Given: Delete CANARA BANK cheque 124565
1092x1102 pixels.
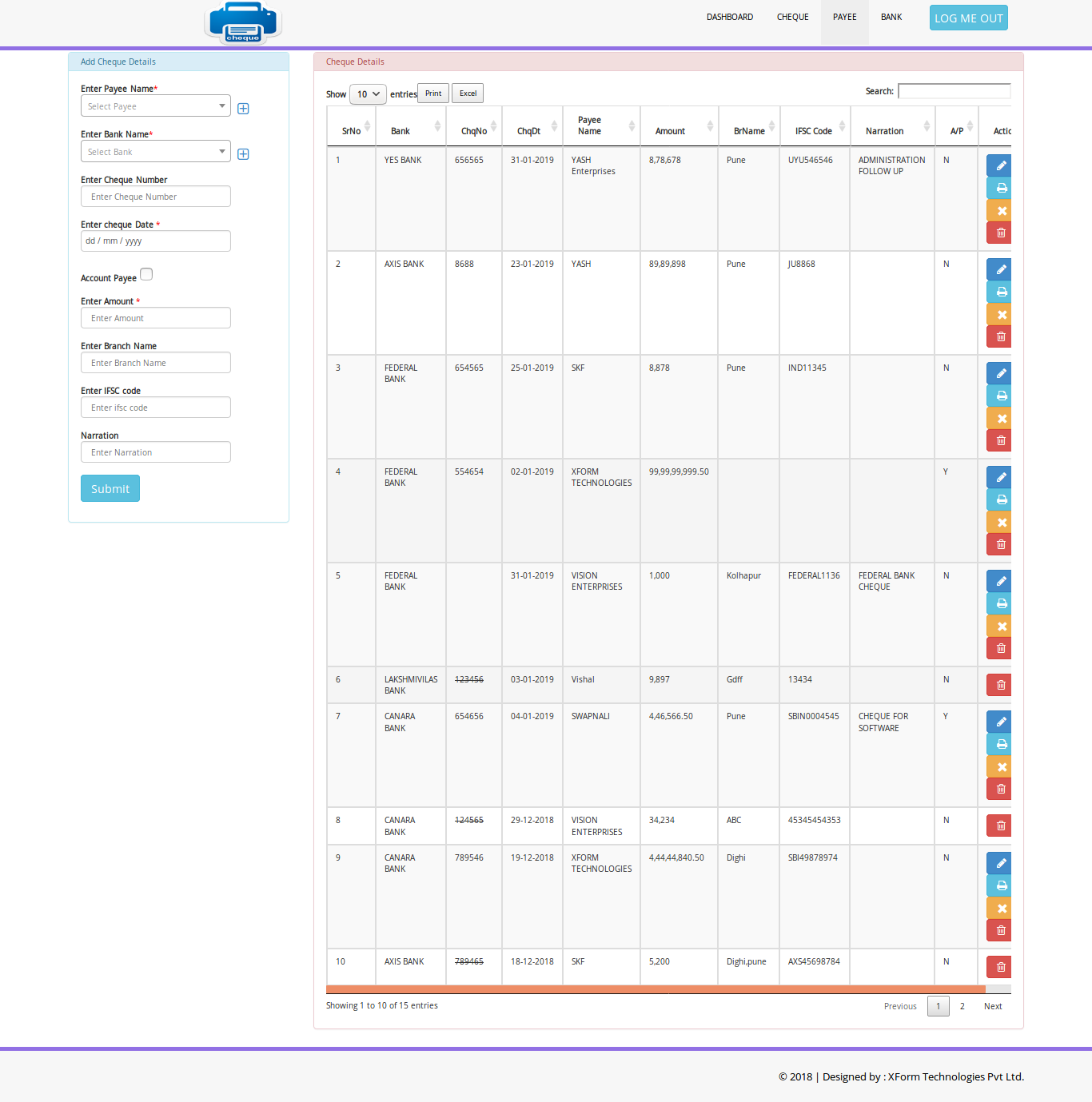Looking at the screenshot, I should 999,826.
